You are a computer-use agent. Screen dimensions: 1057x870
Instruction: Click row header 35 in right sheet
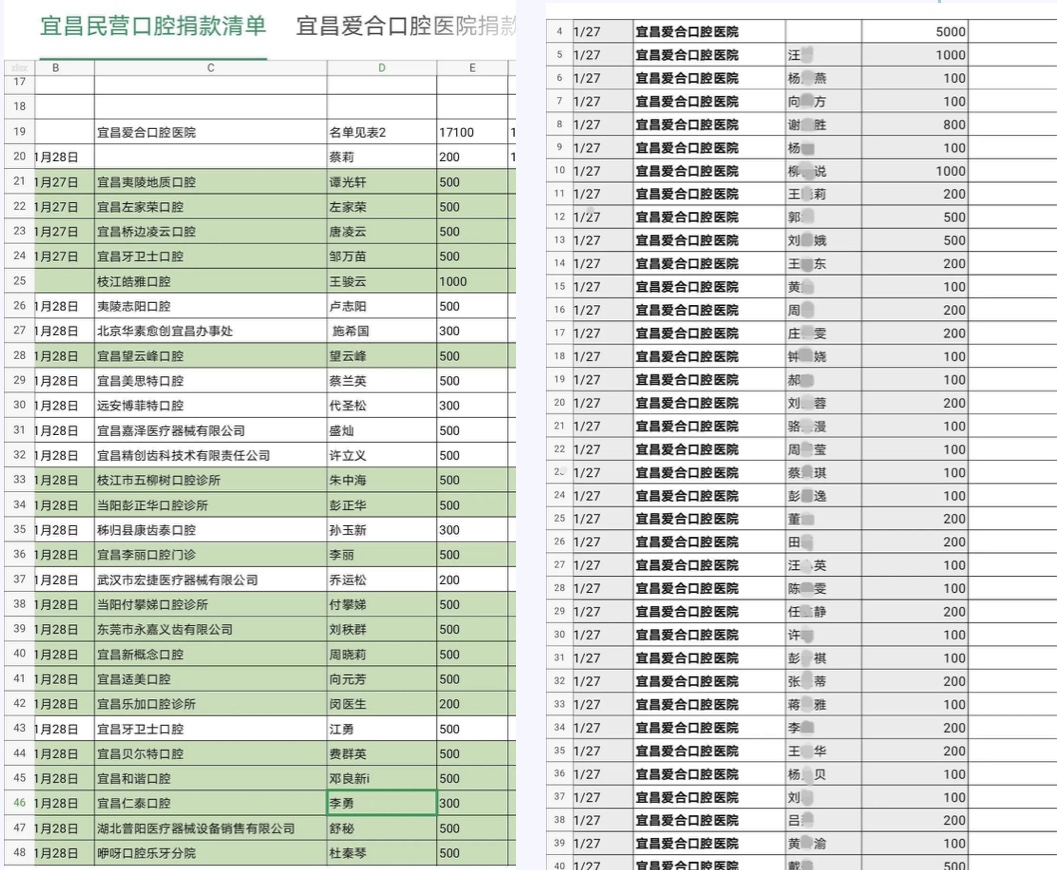tap(560, 751)
